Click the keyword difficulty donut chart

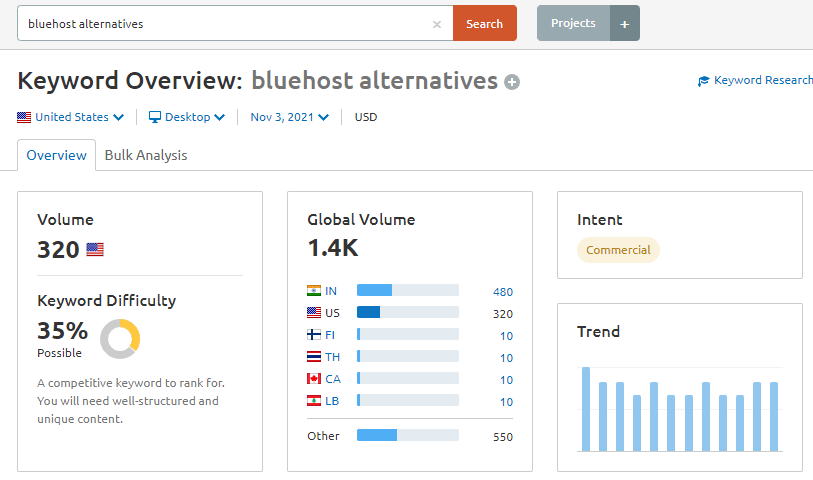(x=120, y=339)
